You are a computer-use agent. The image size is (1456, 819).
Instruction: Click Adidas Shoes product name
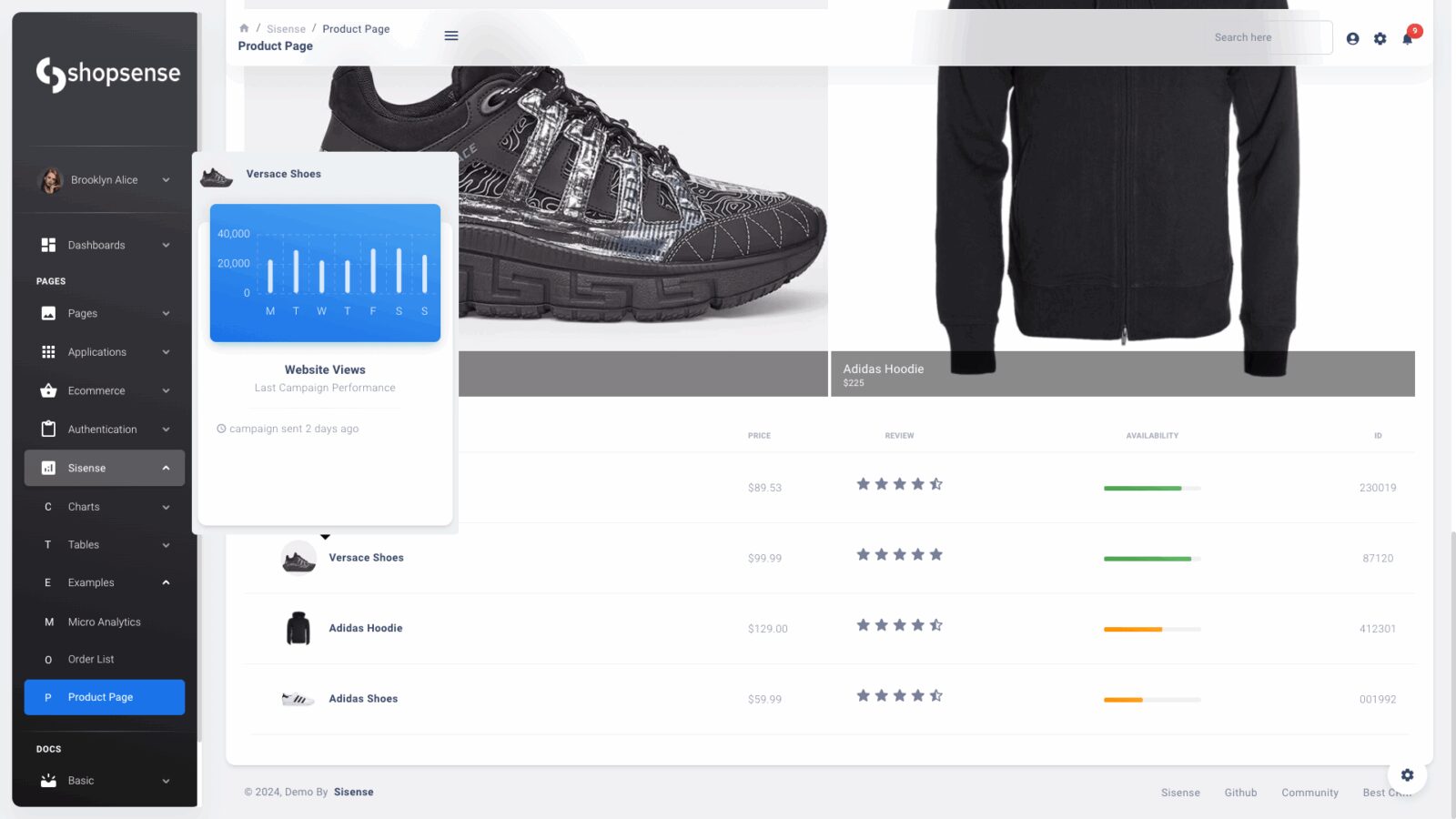coord(363,699)
